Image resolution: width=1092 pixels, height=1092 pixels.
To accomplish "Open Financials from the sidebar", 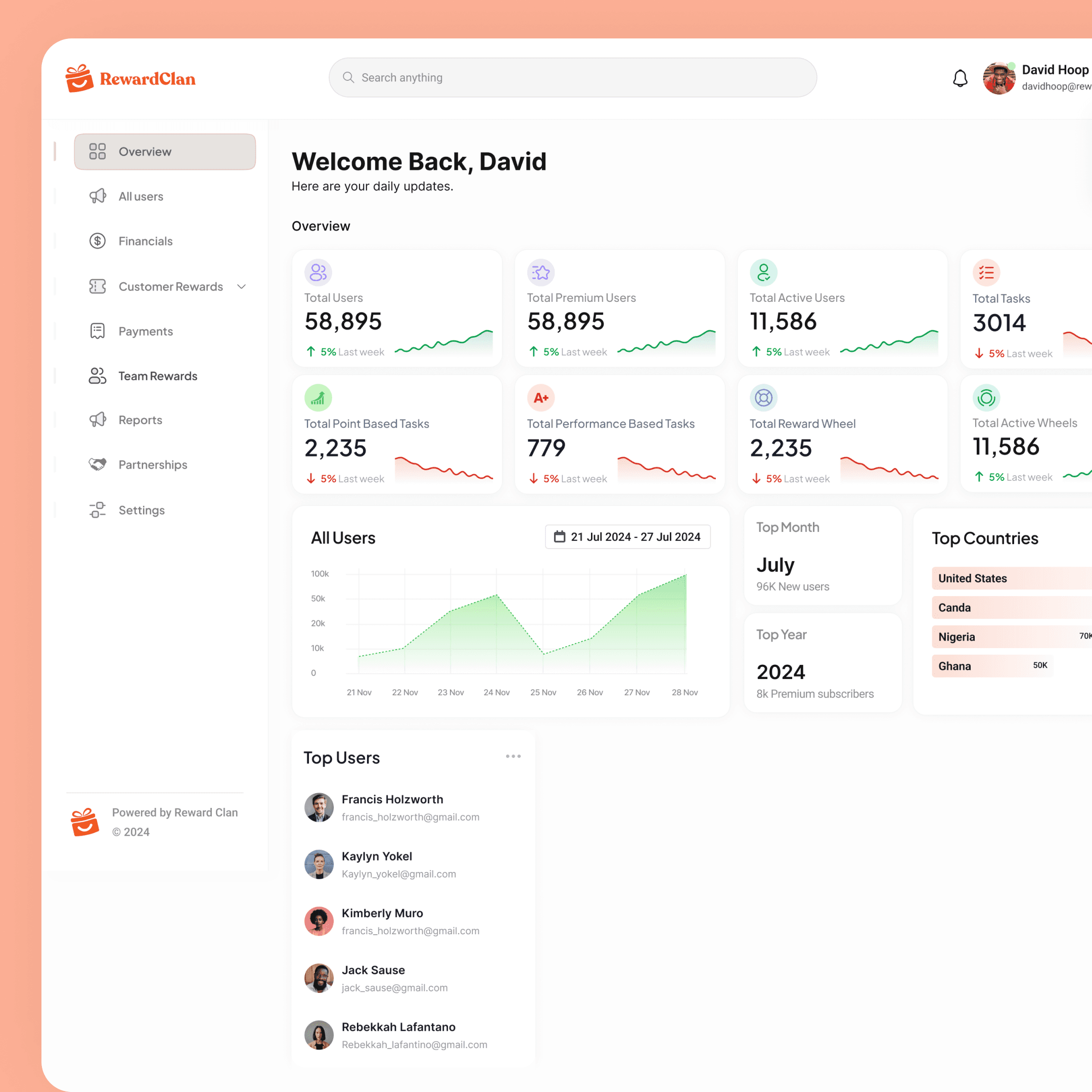I will pos(145,241).
